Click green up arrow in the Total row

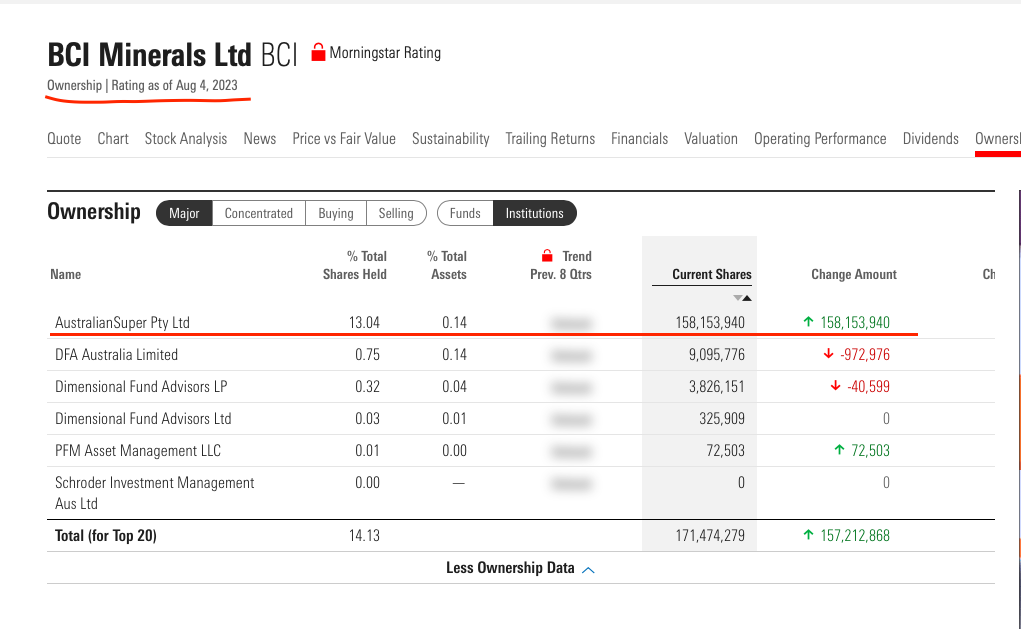tap(808, 535)
